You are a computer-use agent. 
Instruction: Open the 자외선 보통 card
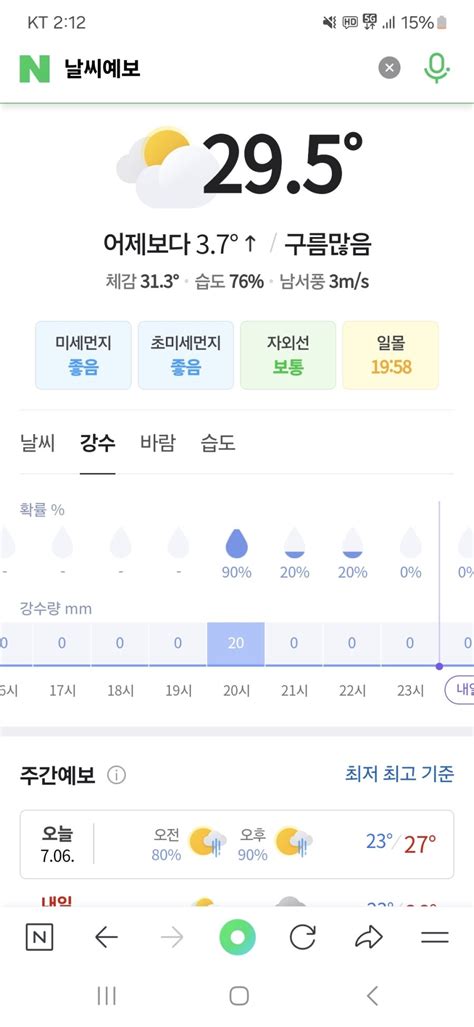(288, 355)
